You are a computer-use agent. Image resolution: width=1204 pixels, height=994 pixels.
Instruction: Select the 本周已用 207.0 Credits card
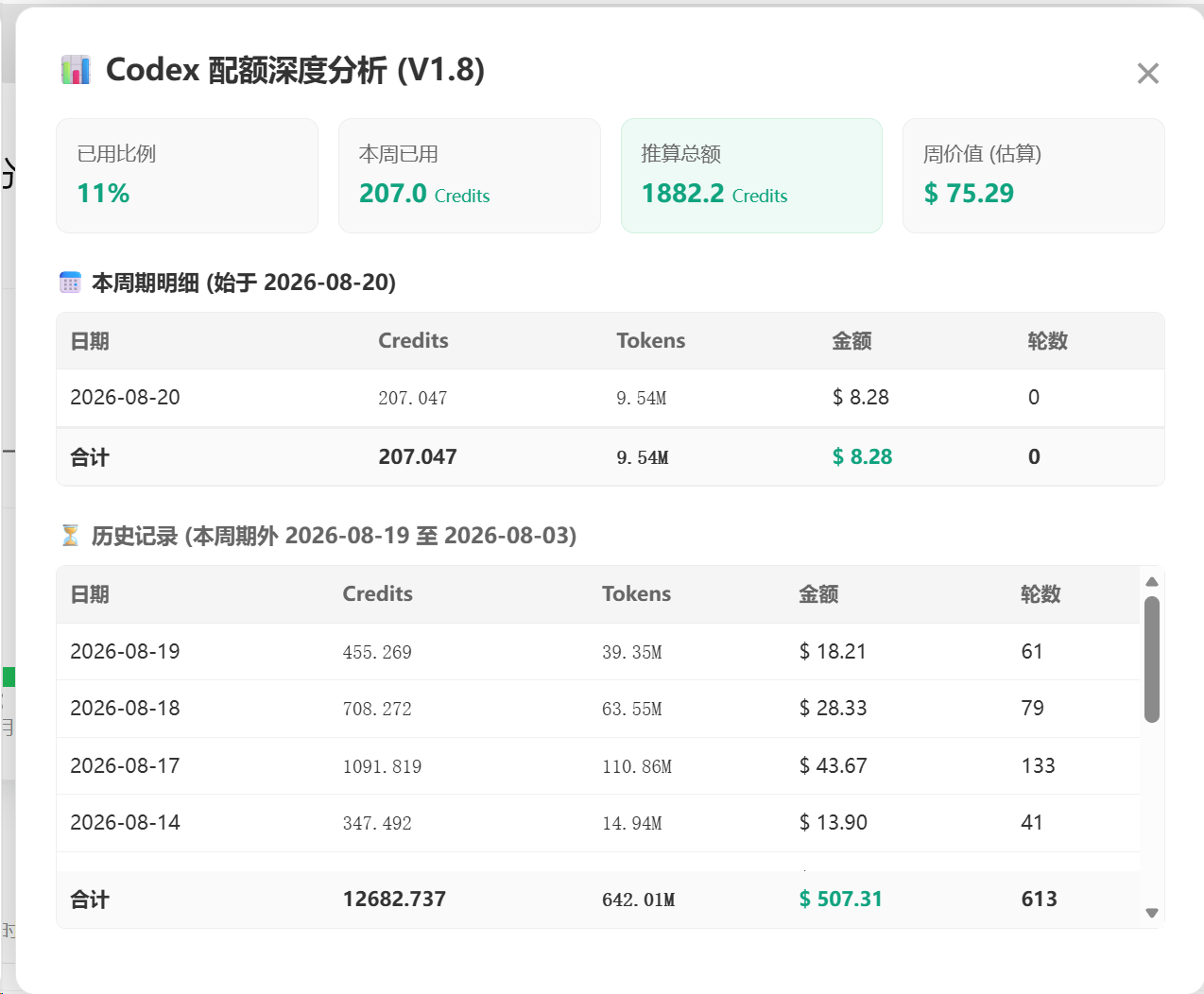point(470,176)
